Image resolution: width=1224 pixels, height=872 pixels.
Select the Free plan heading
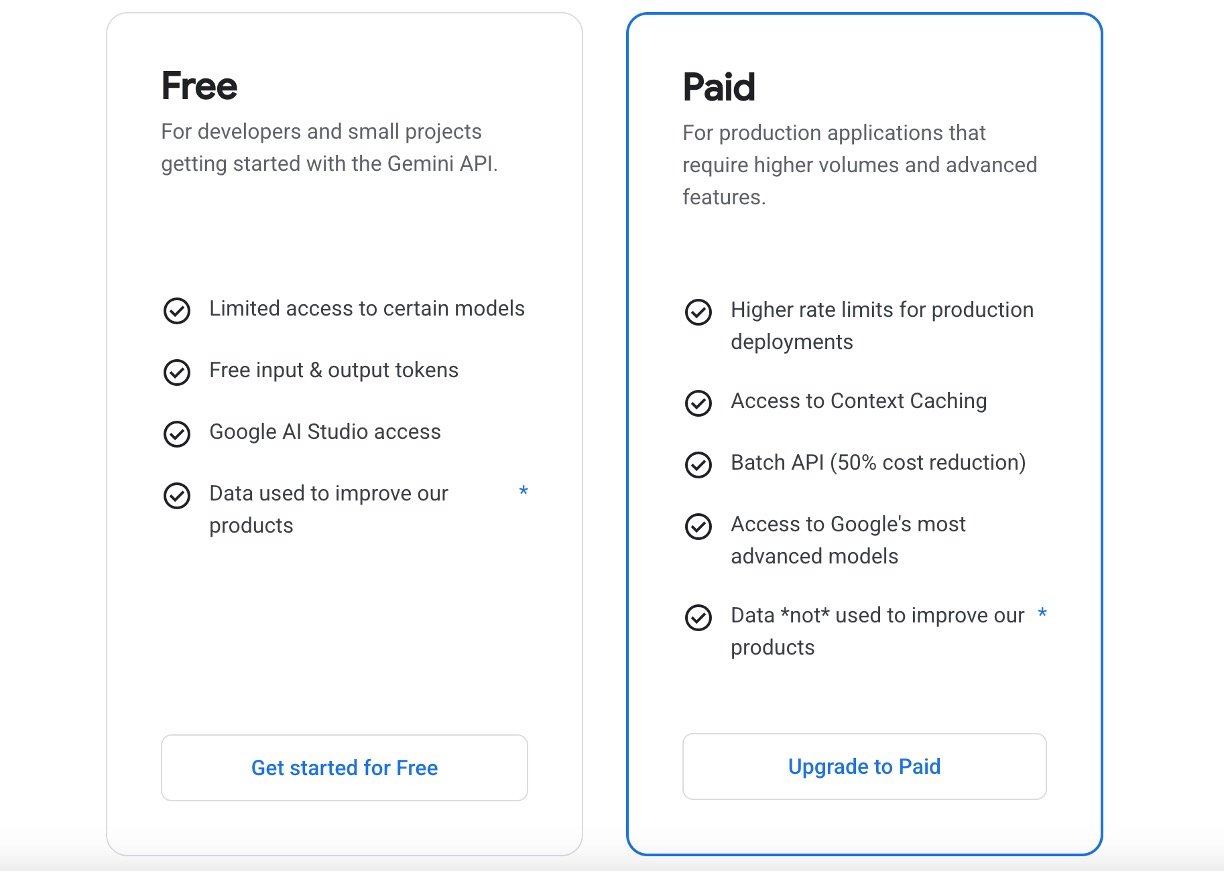coord(199,86)
